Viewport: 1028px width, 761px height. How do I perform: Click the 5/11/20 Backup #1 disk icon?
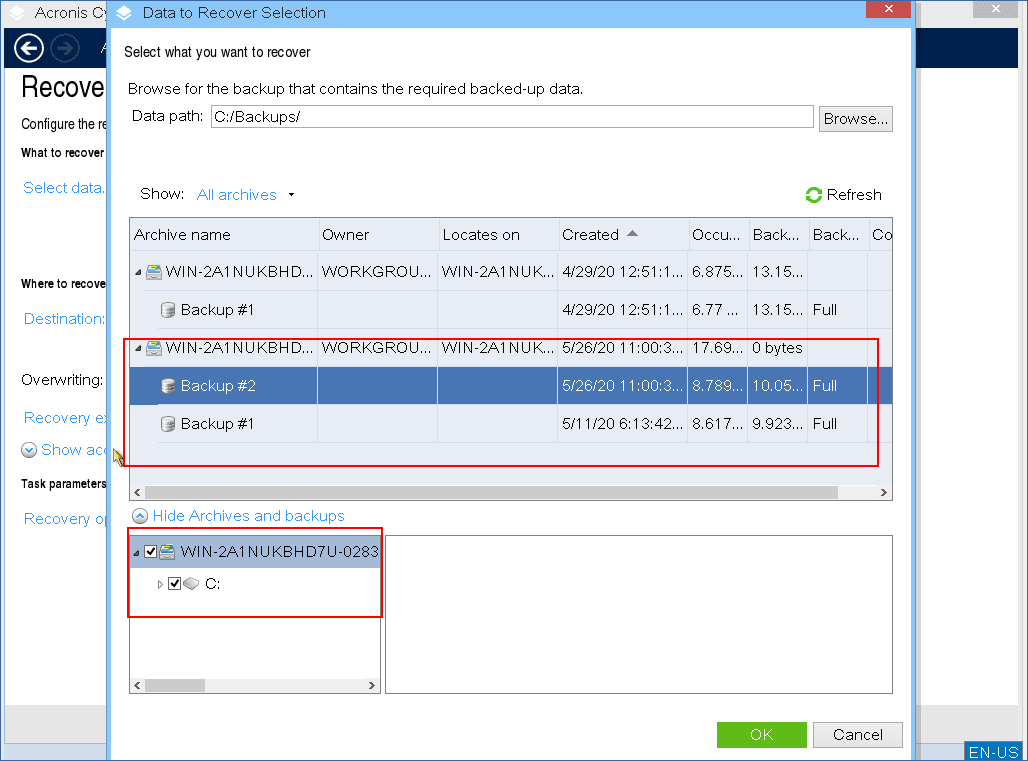tap(168, 424)
